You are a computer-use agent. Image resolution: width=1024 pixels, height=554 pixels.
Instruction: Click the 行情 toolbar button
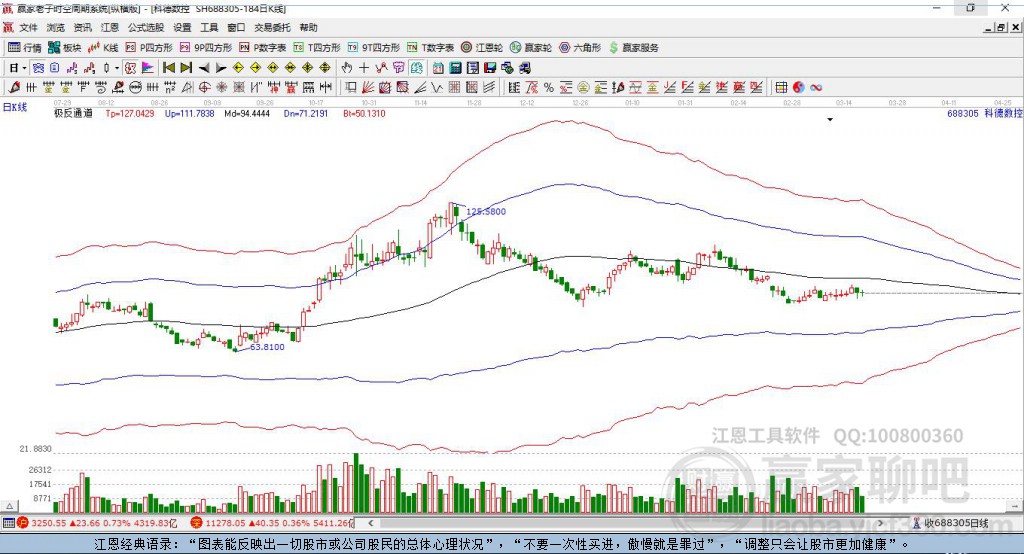click(x=25, y=48)
